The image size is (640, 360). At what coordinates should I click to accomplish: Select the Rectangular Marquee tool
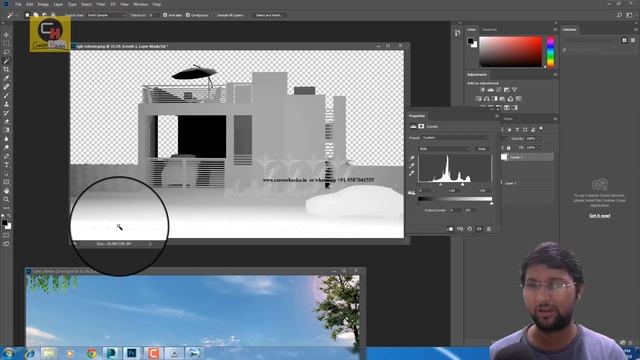(6, 43)
